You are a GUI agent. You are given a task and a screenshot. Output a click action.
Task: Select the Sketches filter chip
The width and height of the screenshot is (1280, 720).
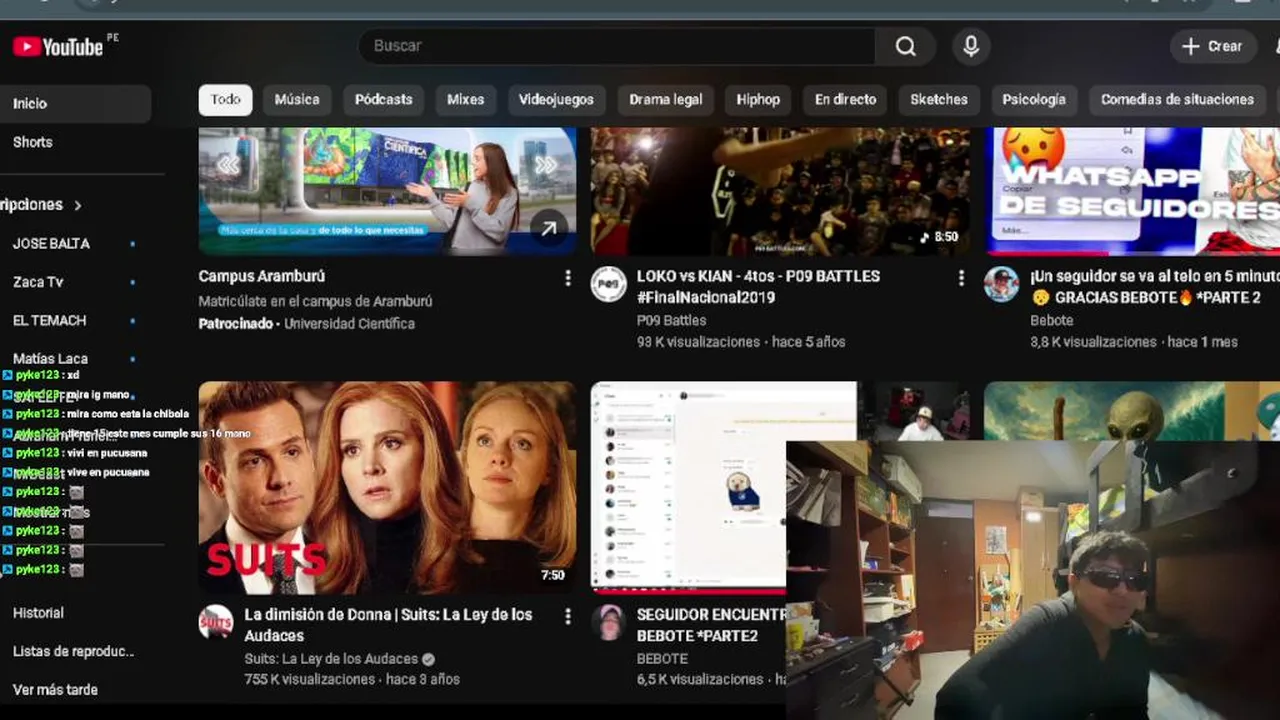click(x=938, y=99)
